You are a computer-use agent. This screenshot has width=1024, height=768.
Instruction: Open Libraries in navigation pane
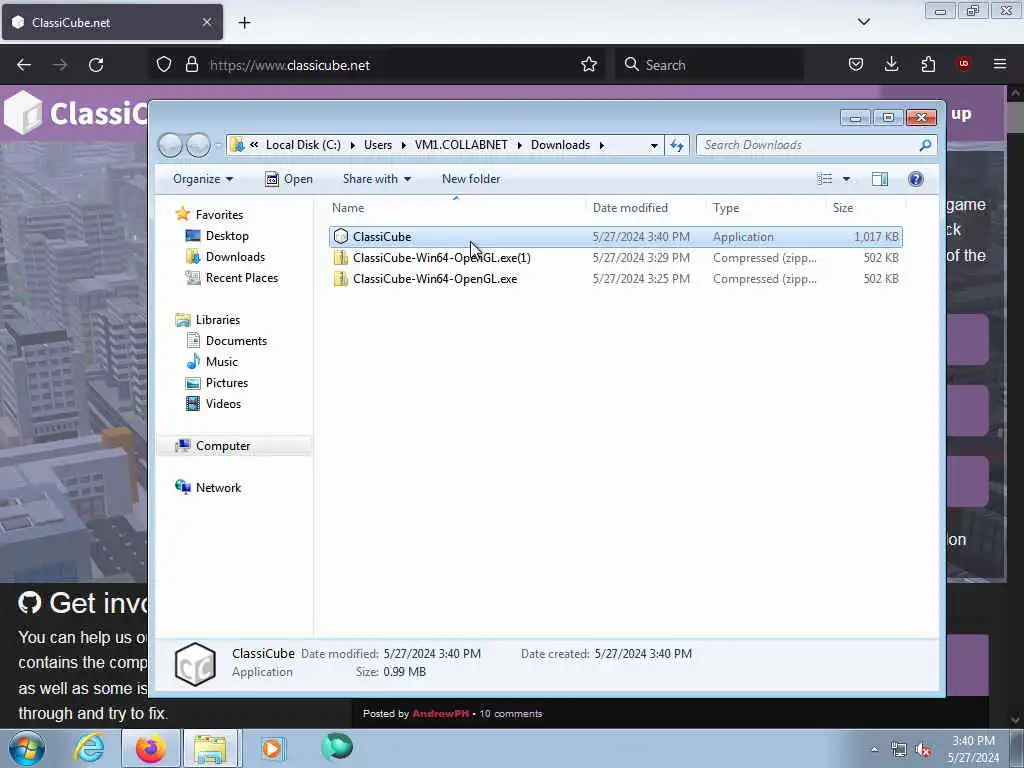click(x=217, y=320)
